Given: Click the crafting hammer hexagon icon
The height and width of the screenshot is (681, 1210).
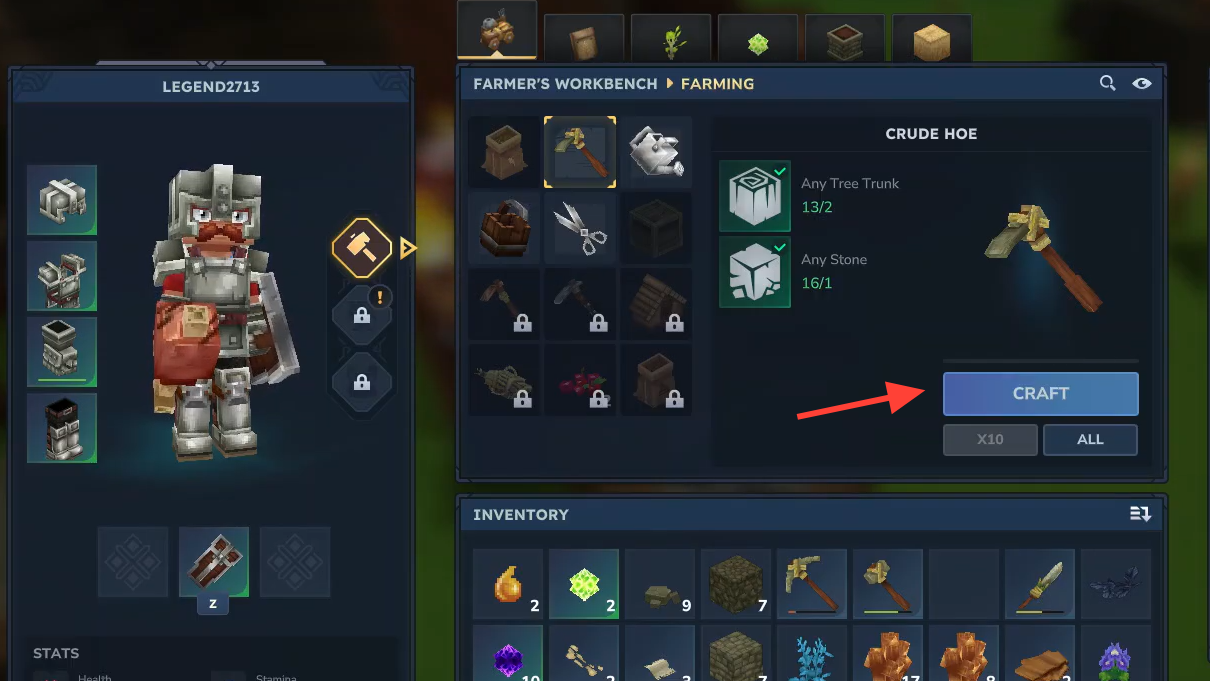Looking at the screenshot, I should point(361,247).
